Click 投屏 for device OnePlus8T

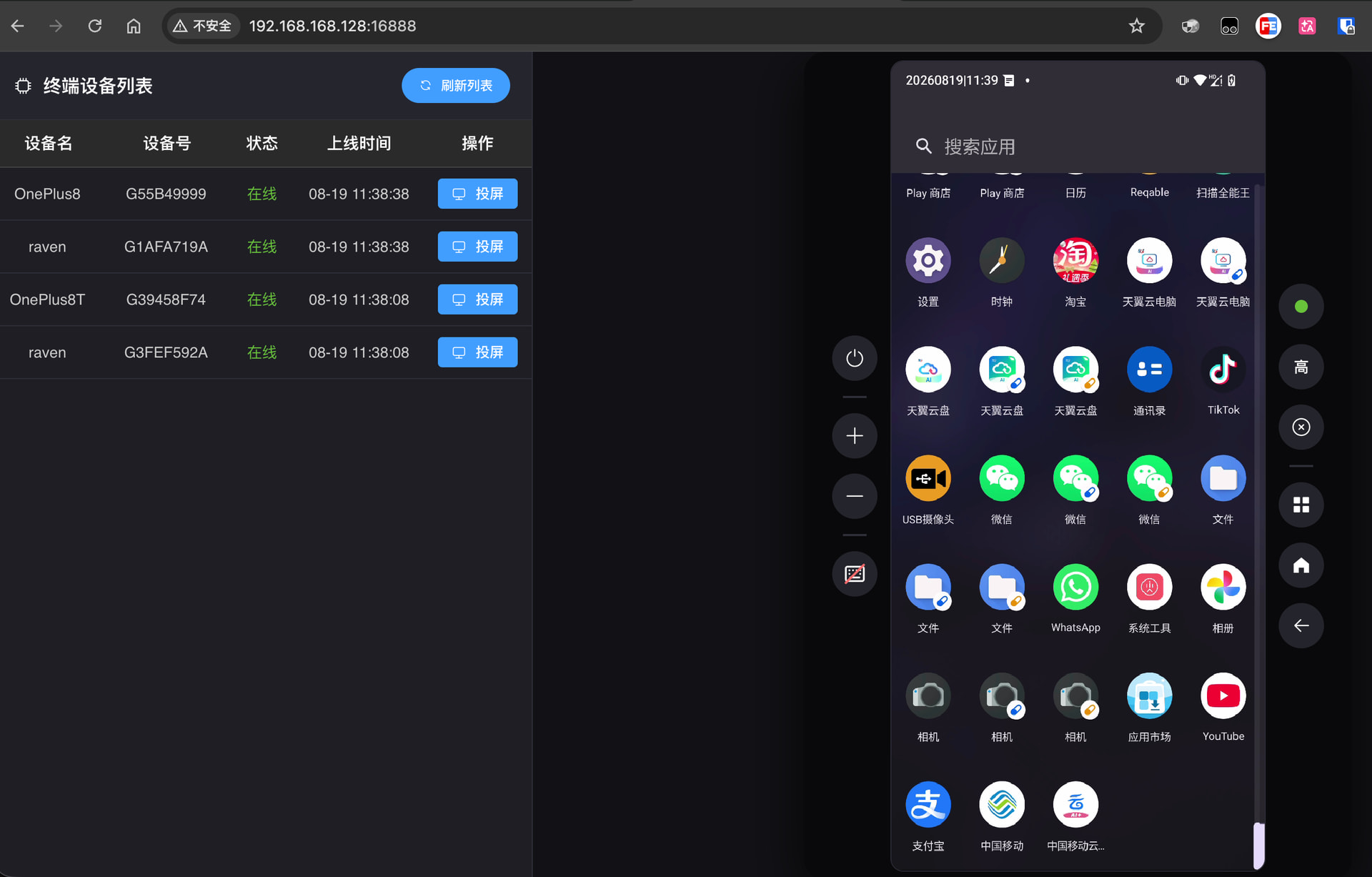tap(477, 299)
